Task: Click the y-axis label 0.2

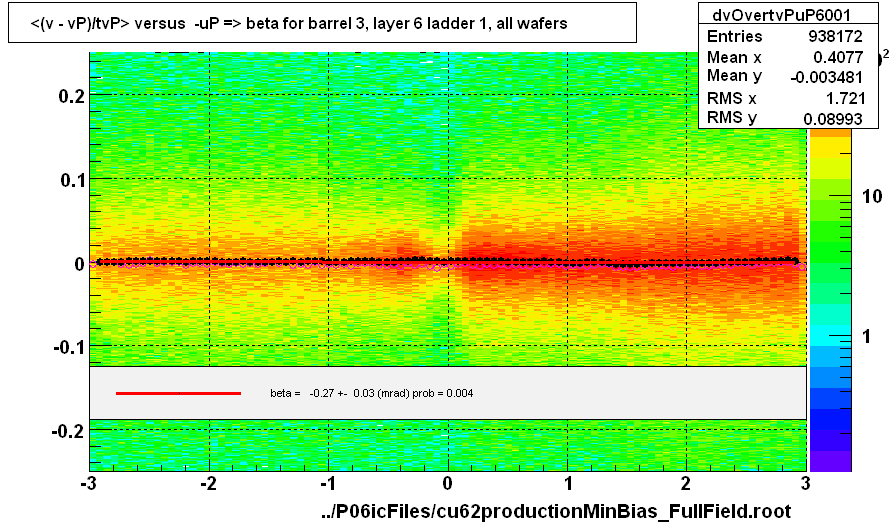Action: point(72,95)
